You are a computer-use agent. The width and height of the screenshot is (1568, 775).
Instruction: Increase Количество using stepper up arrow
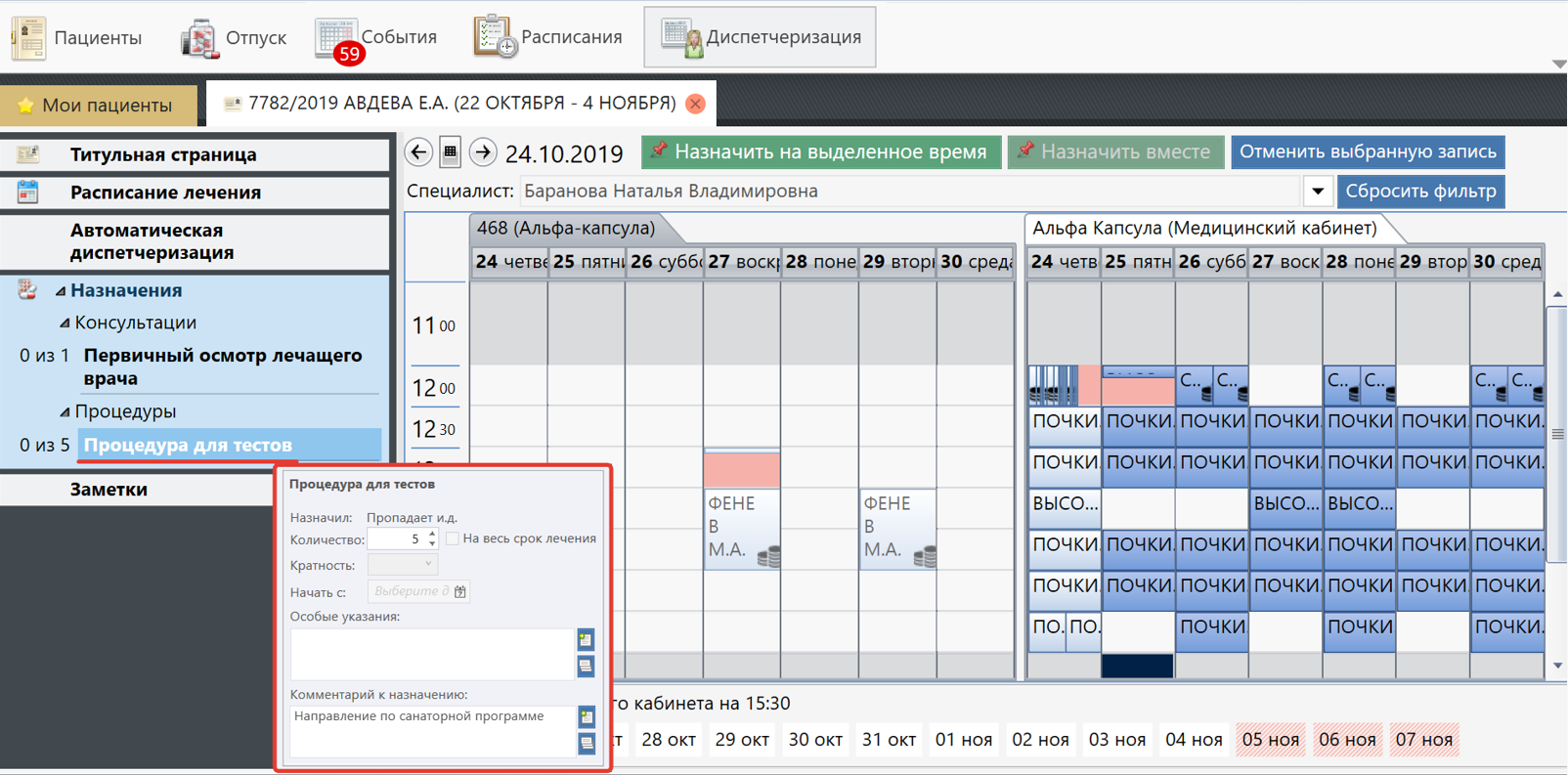(432, 534)
